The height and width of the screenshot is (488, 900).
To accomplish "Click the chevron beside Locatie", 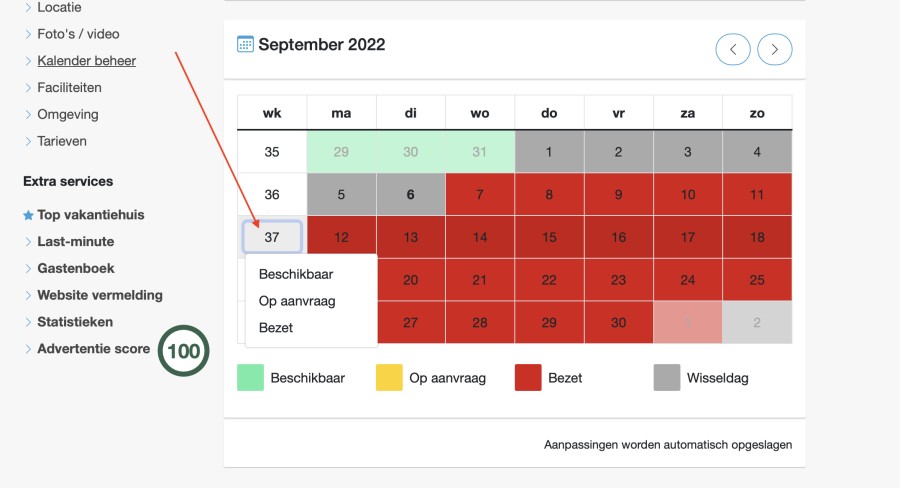I will point(28,7).
